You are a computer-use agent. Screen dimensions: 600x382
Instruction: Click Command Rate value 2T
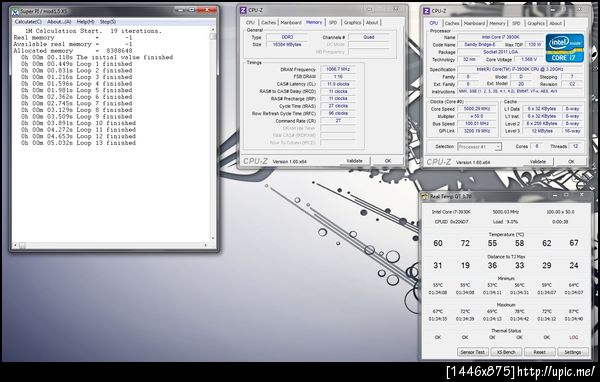338,121
